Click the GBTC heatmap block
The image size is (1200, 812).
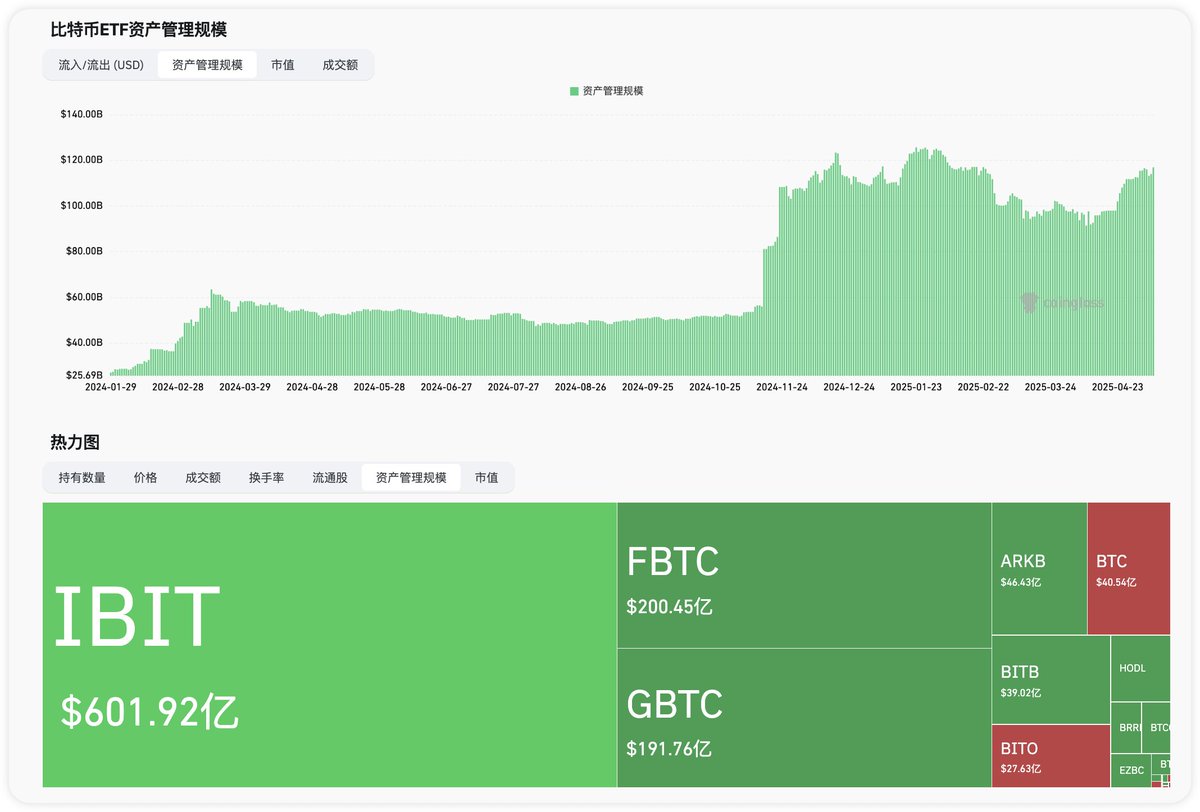804,718
